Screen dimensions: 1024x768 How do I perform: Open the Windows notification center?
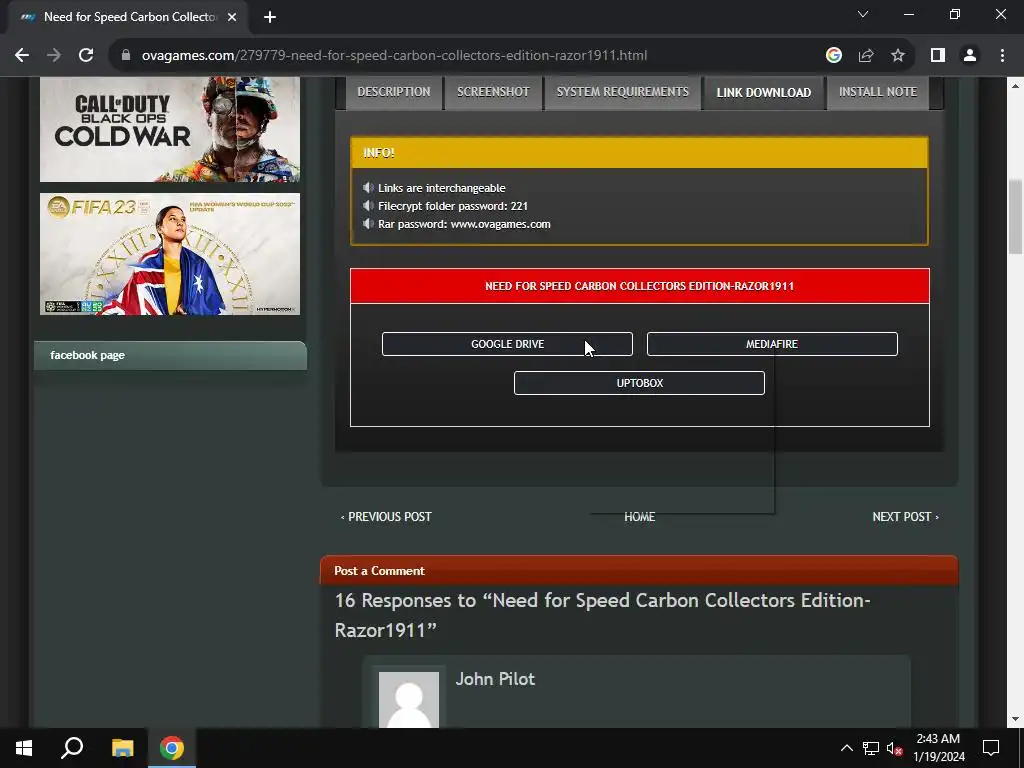click(991, 748)
